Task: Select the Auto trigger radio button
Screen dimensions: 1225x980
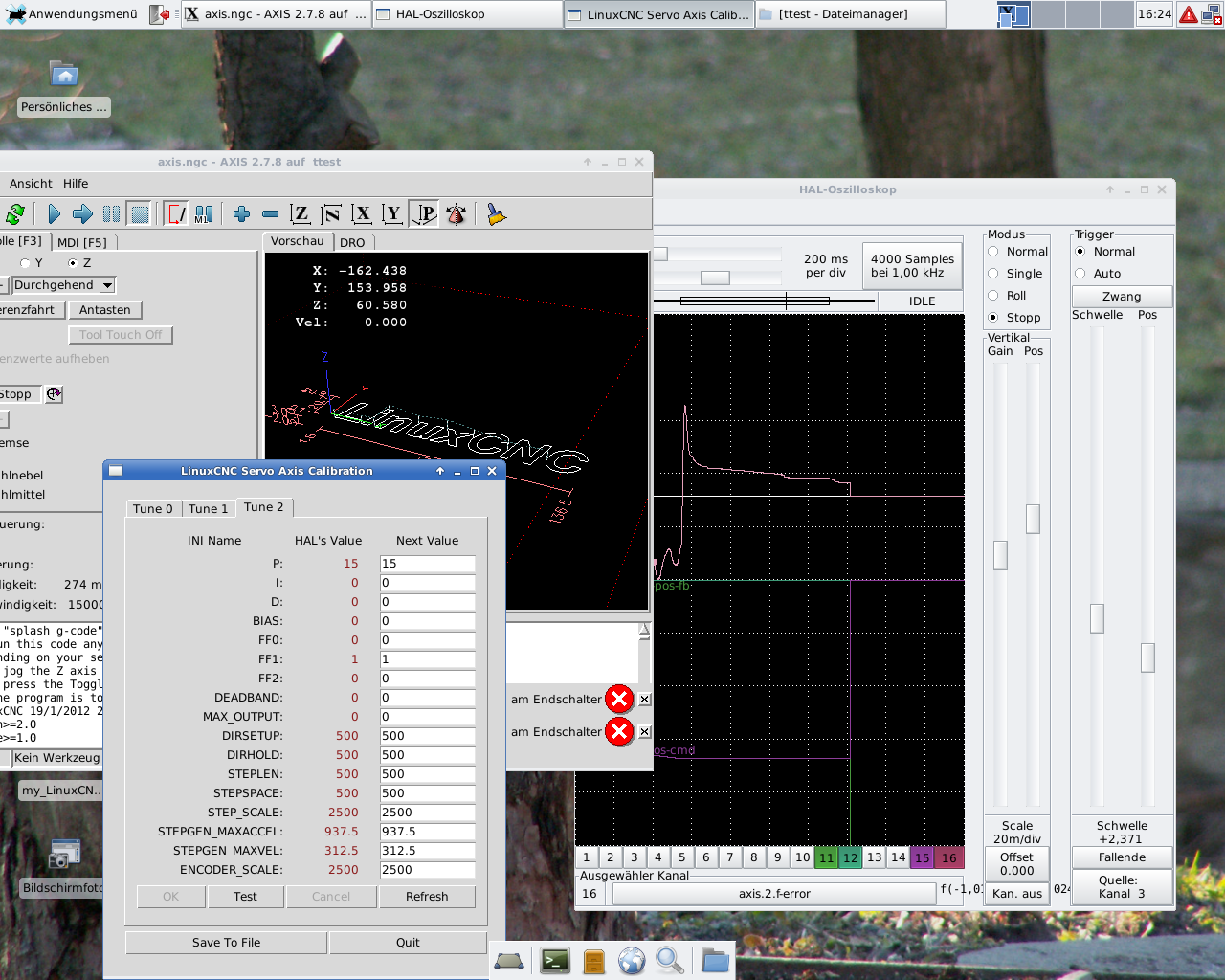Action: (1080, 274)
